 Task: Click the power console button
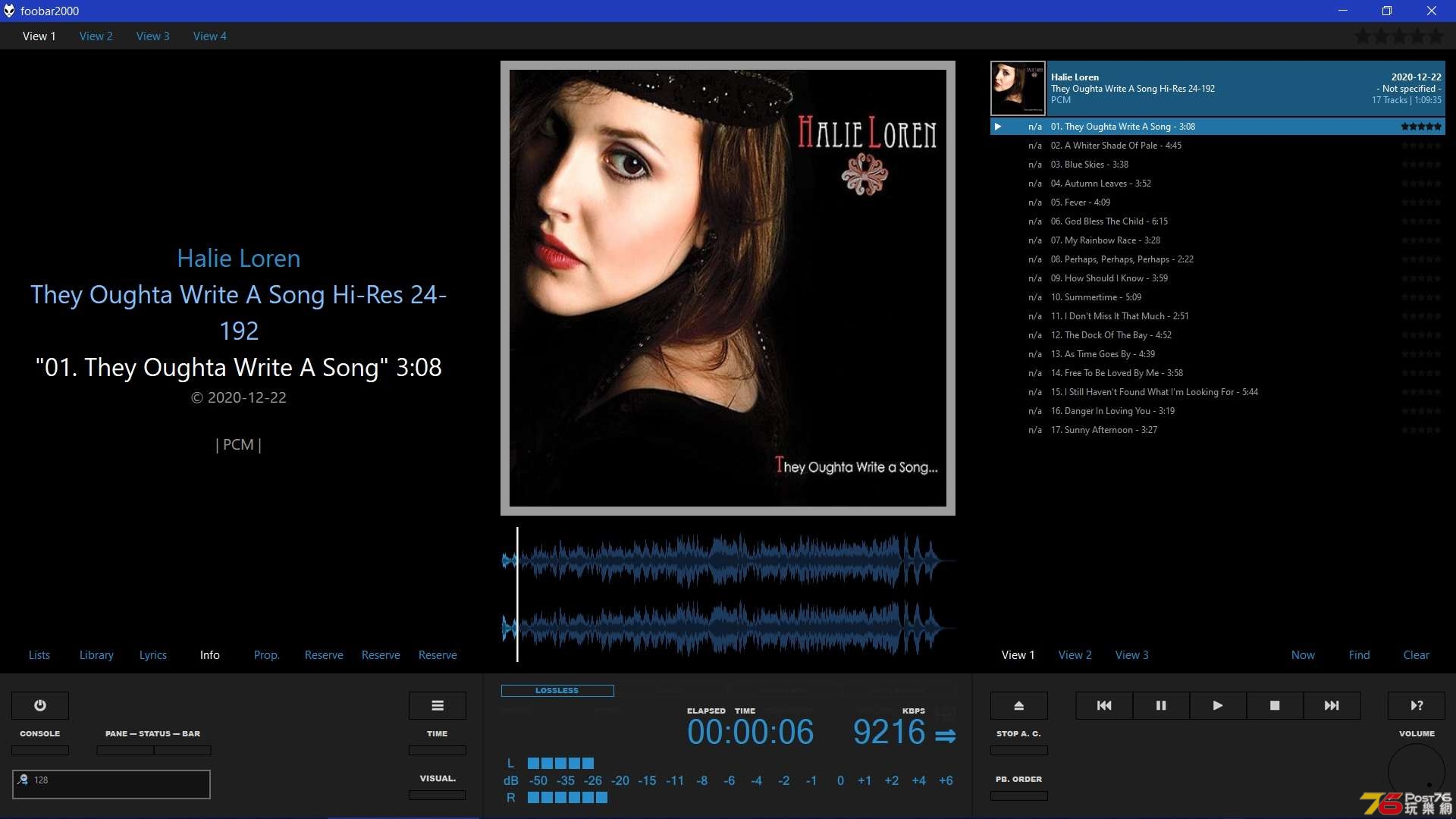(x=40, y=705)
